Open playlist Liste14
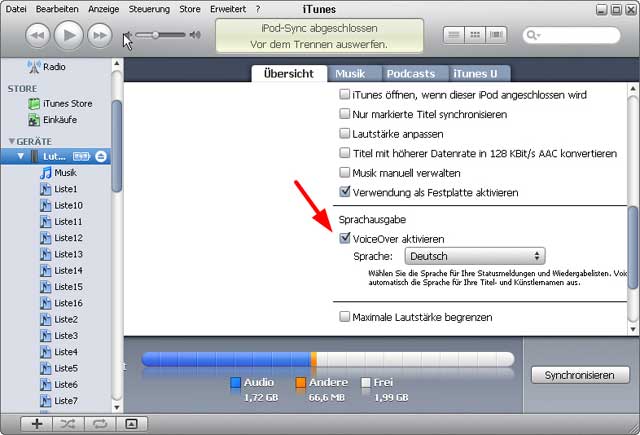Viewport: 640px width, 435px height. click(61, 271)
